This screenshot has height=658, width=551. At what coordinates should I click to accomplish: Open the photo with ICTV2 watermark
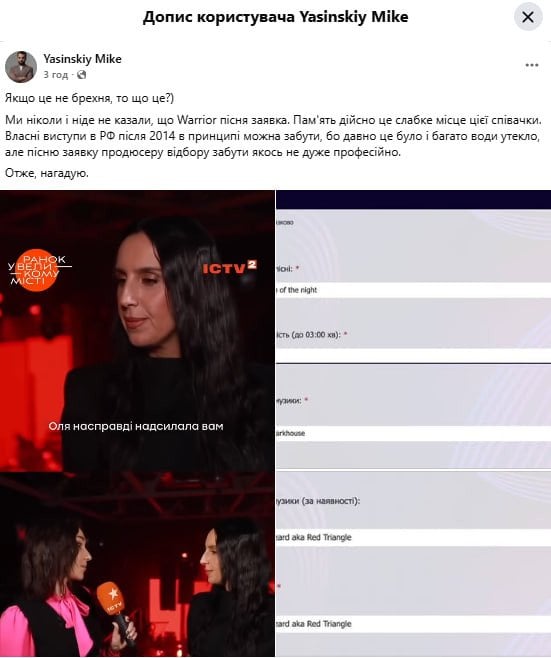point(137,330)
